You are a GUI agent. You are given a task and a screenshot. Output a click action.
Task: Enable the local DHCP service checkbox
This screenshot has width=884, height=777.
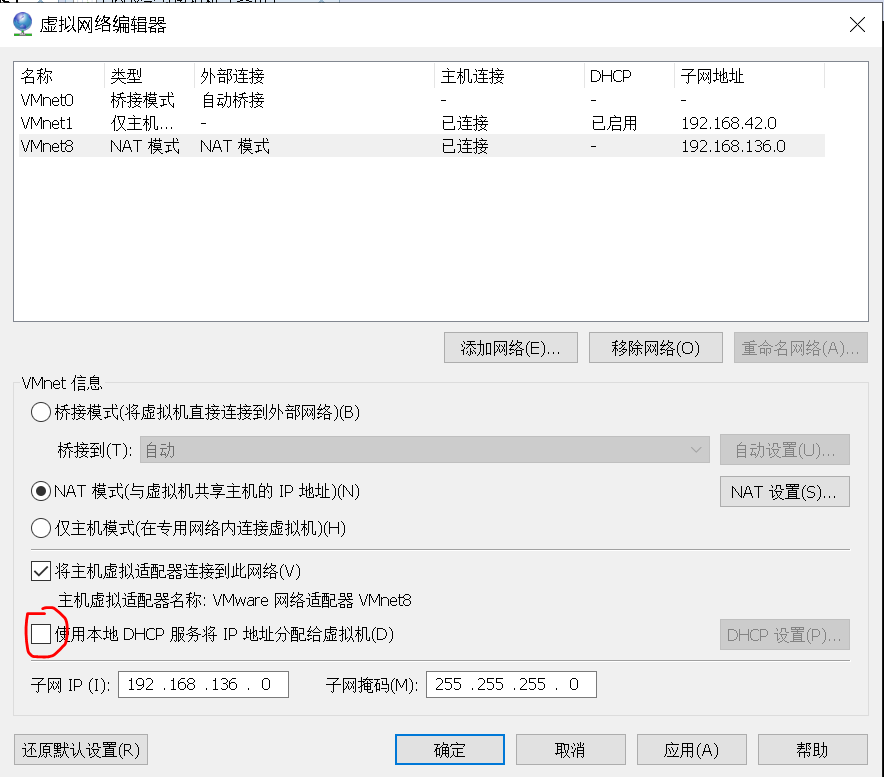tap(41, 634)
